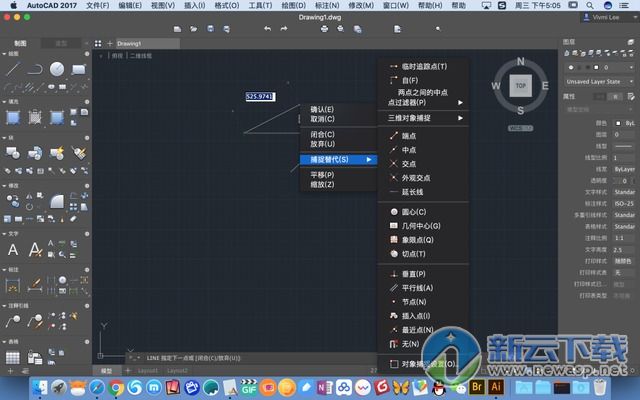Screen dimensions: 640x400
Task: Click the Insert Block tool
Action: [13, 153]
